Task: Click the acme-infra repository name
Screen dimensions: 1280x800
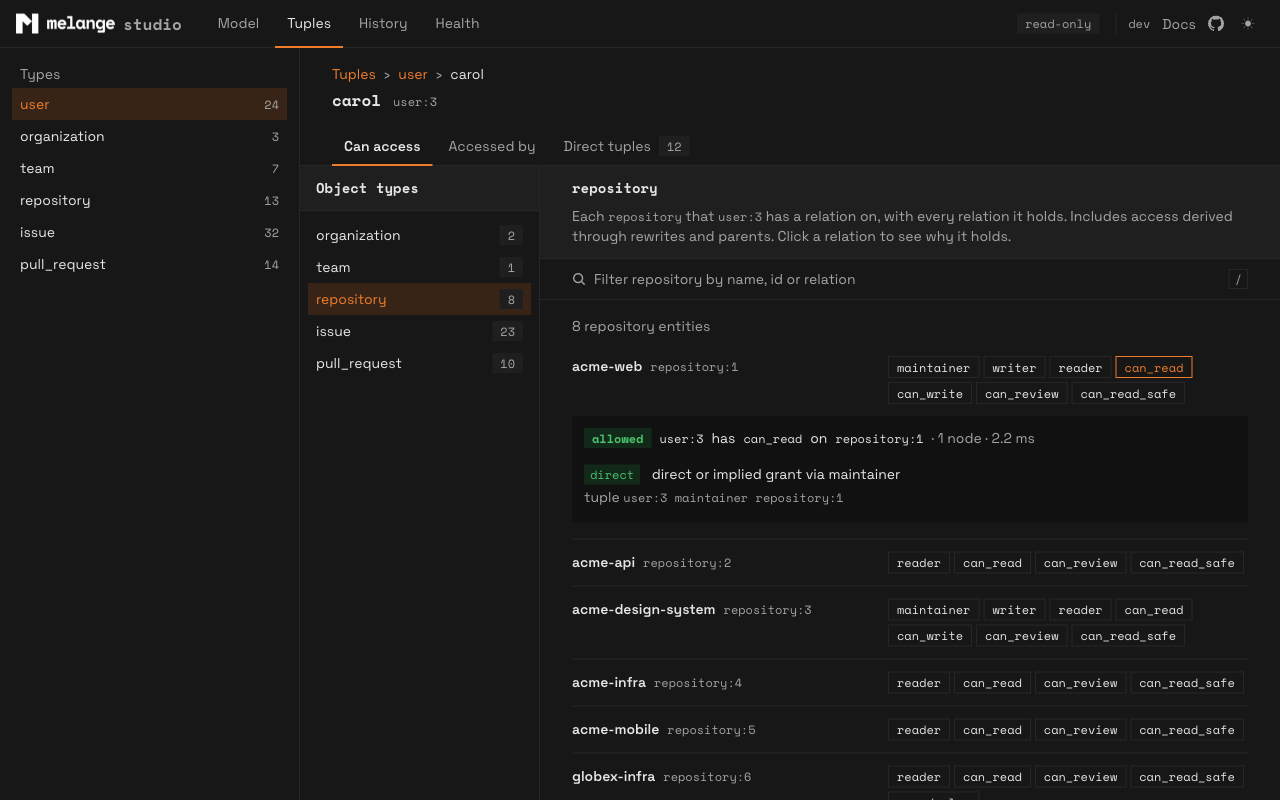Action: [609, 683]
